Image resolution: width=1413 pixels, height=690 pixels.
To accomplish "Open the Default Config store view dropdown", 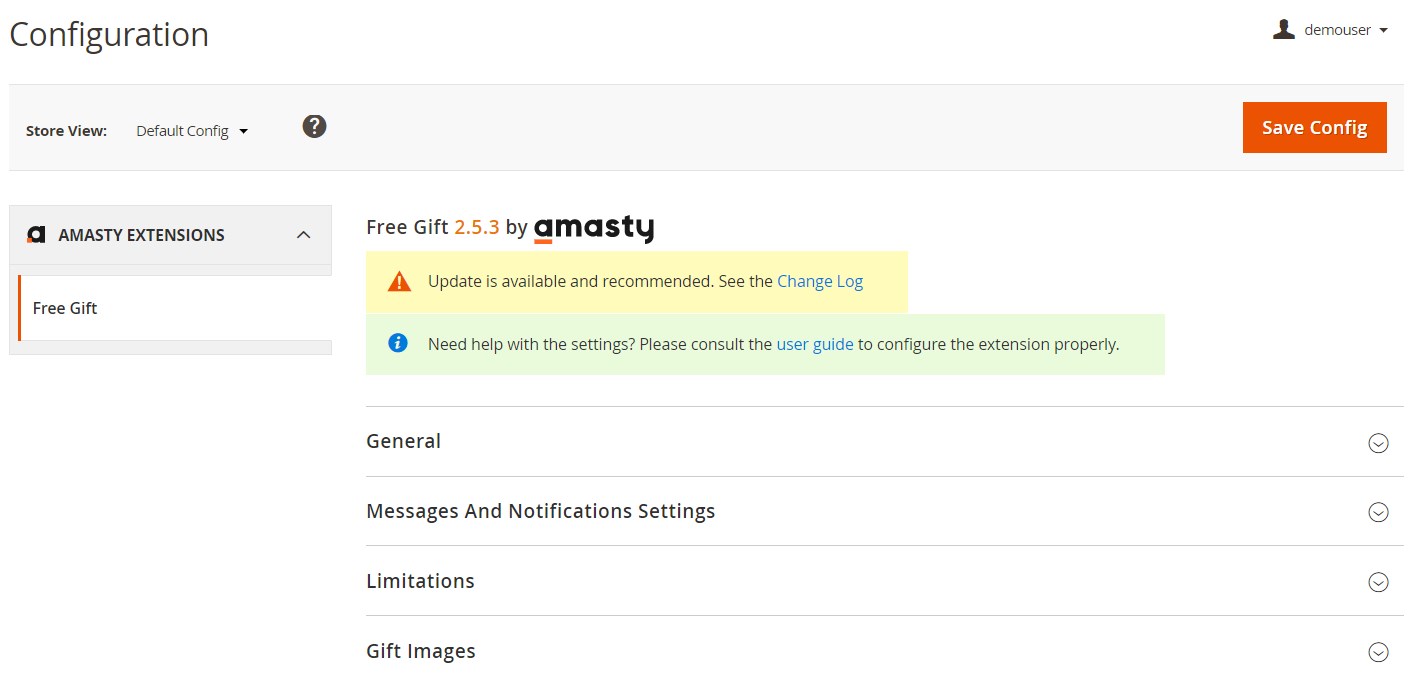I will [192, 131].
